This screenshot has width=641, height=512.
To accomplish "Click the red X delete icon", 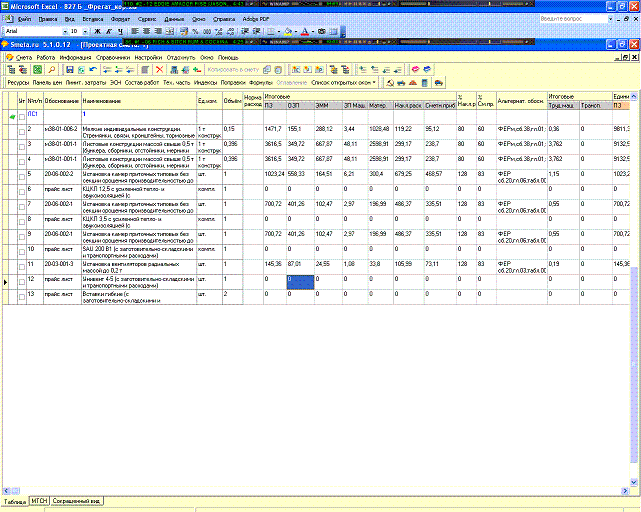I will [x=160, y=70].
